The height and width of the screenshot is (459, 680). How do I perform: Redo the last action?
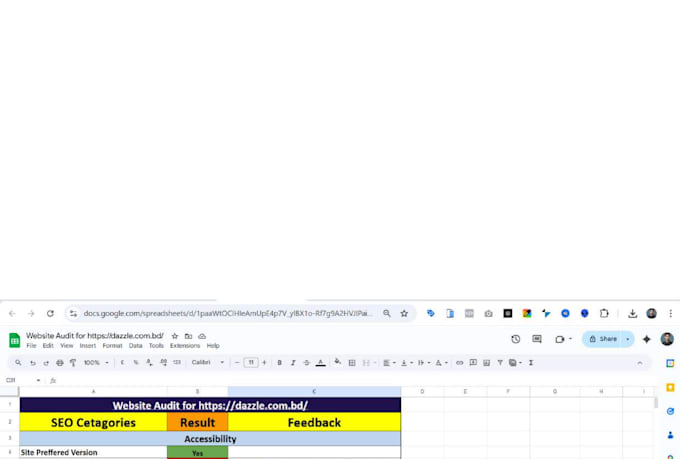tap(46, 363)
